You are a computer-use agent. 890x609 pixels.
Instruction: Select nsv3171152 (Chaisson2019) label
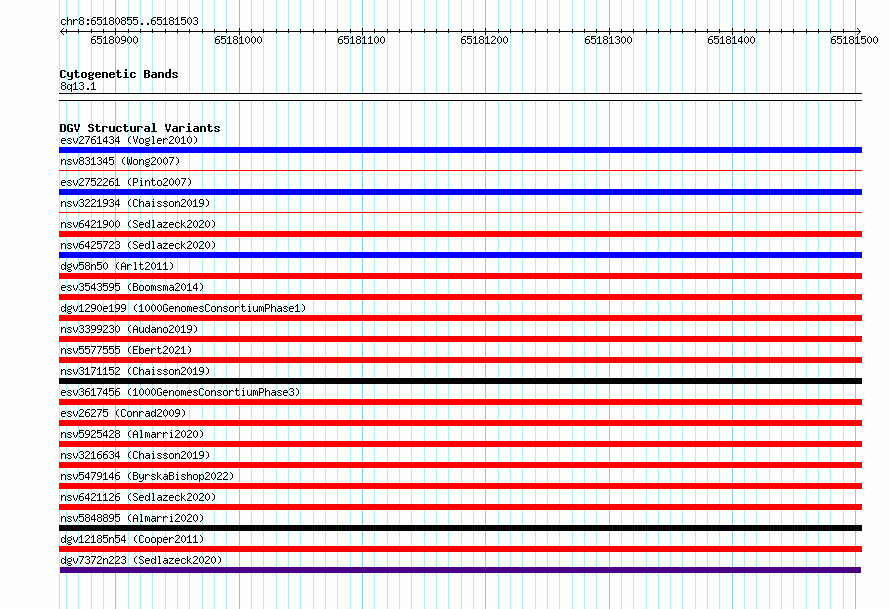tap(135, 371)
